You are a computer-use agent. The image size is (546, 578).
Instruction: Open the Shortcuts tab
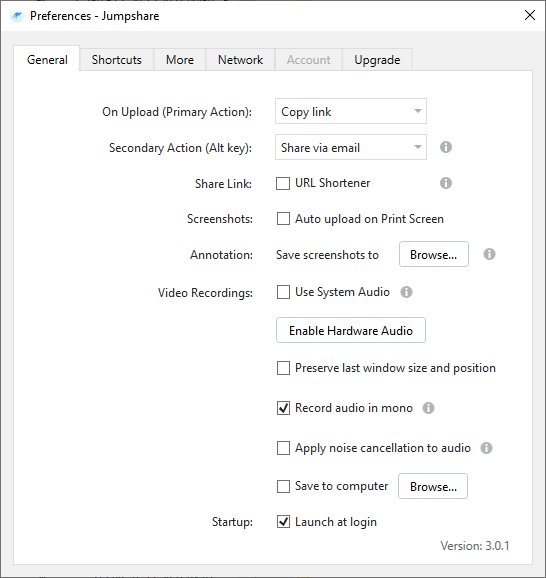(x=116, y=60)
